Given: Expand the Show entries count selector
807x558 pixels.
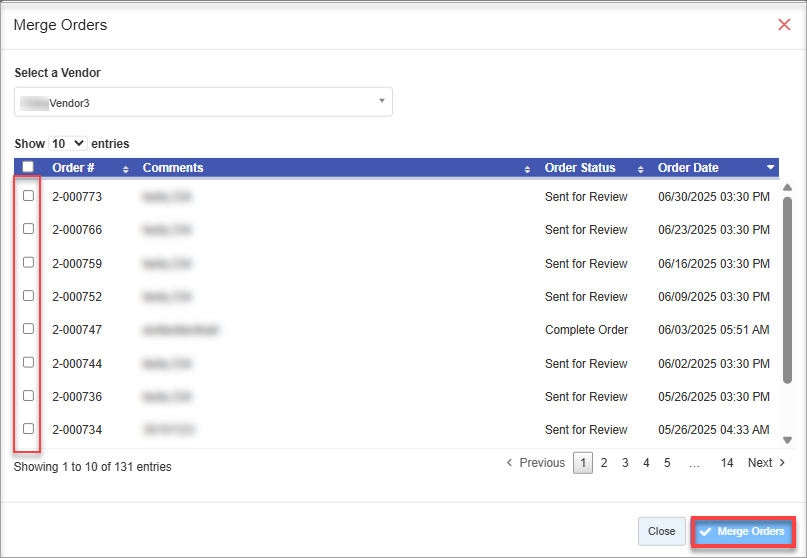Looking at the screenshot, I should coord(69,144).
